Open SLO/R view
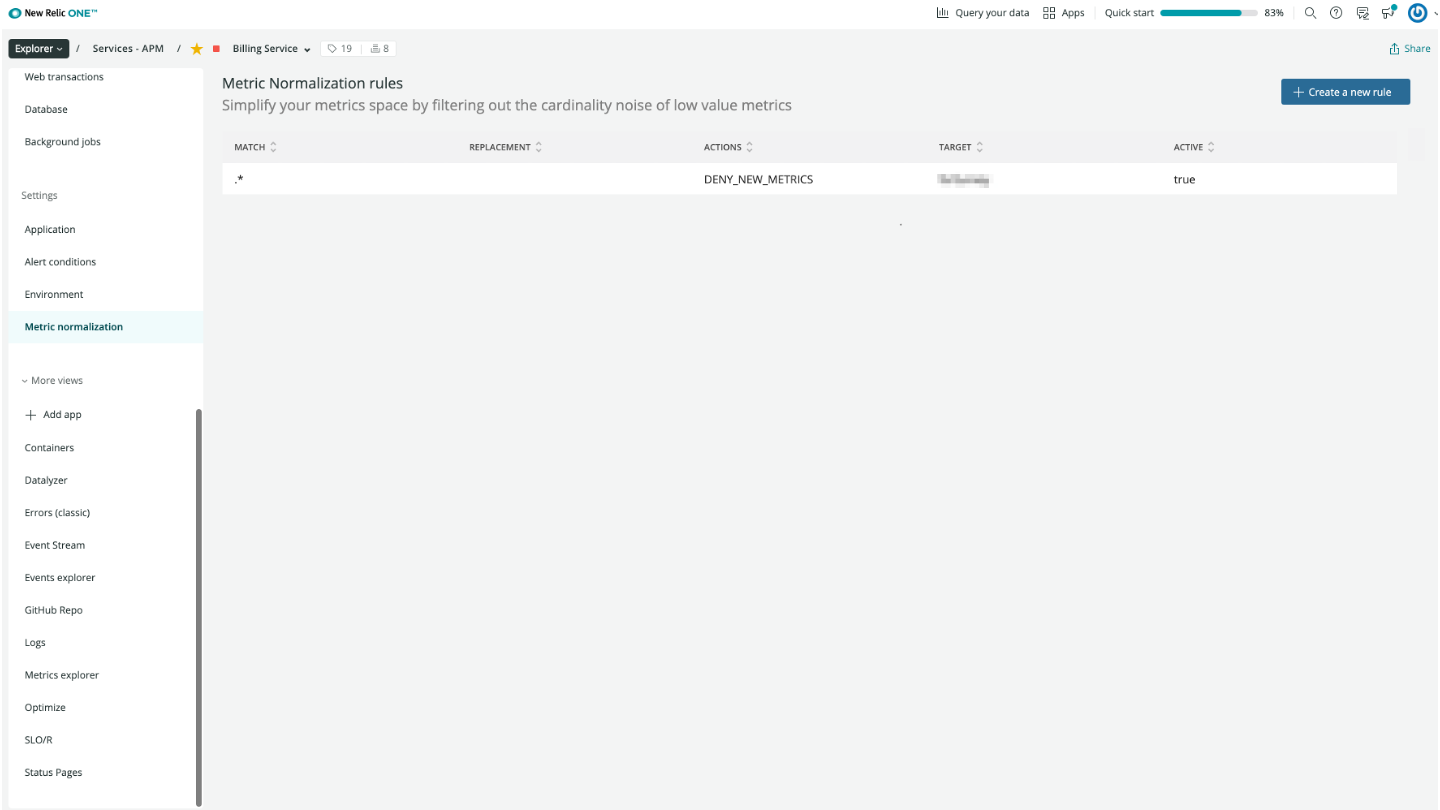The height and width of the screenshot is (810, 1440). coord(38,741)
